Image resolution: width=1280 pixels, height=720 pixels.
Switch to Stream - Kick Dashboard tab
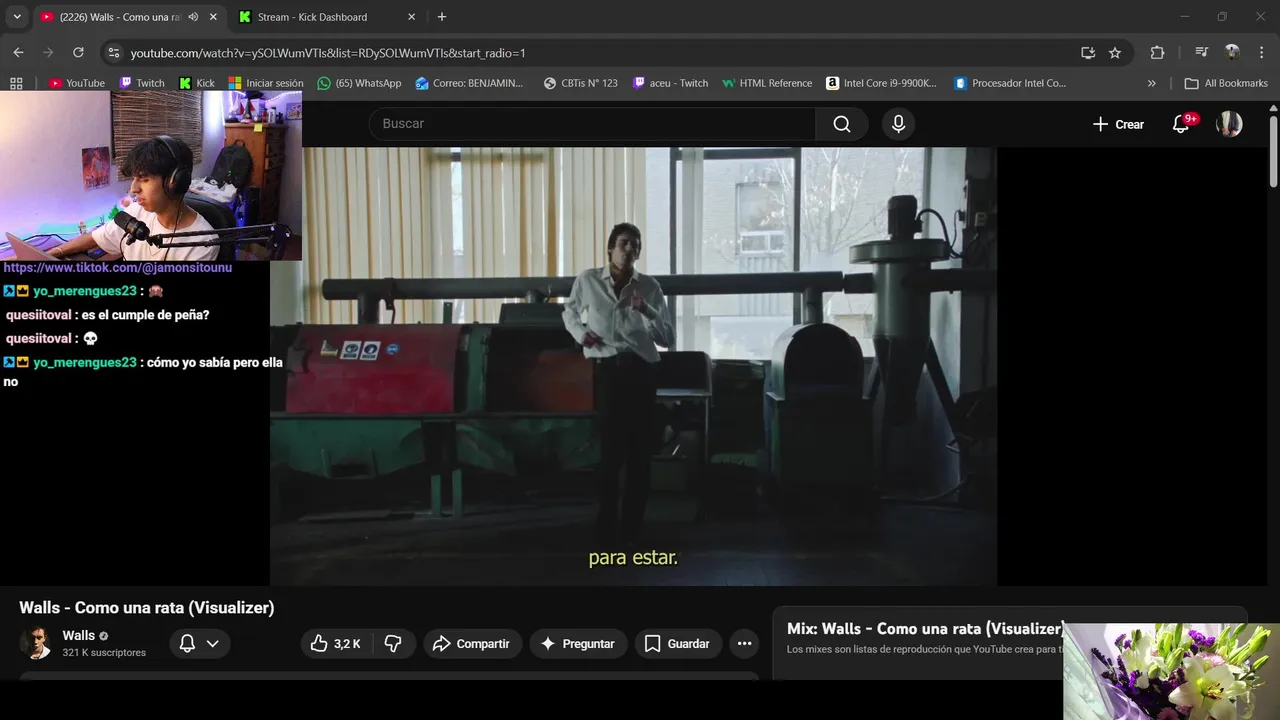pos(312,17)
